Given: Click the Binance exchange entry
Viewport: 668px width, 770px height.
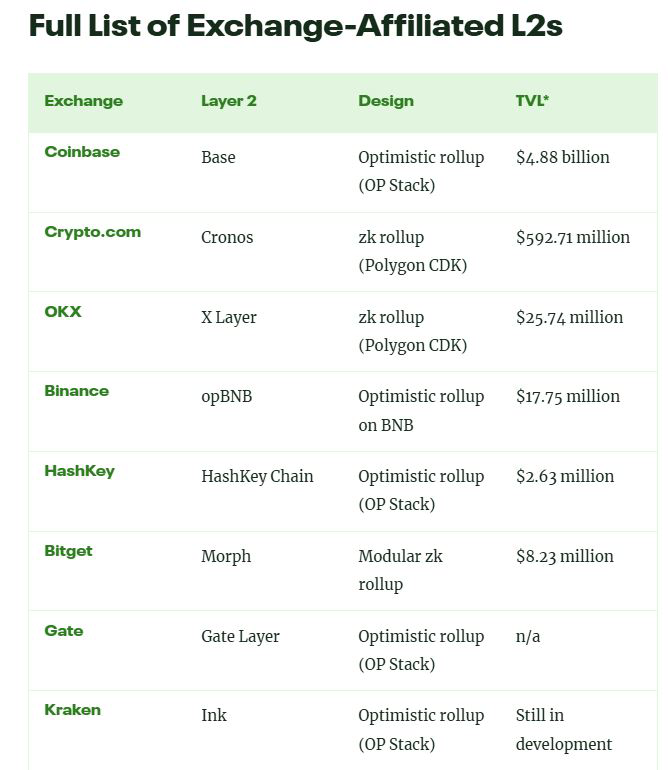Looking at the screenshot, I should (x=77, y=391).
